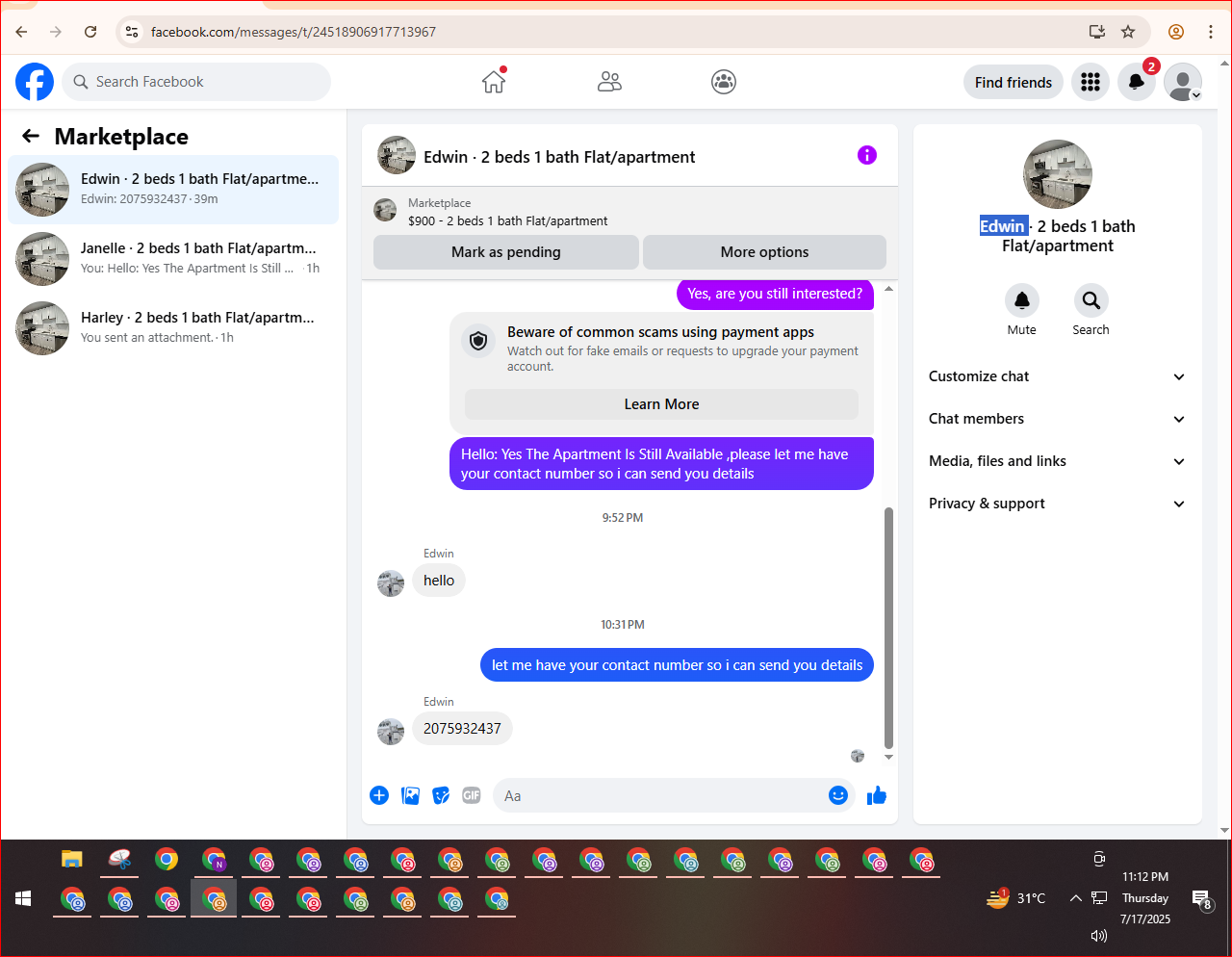Reload the browser page
Image resolution: width=1232 pixels, height=957 pixels.
[x=90, y=32]
